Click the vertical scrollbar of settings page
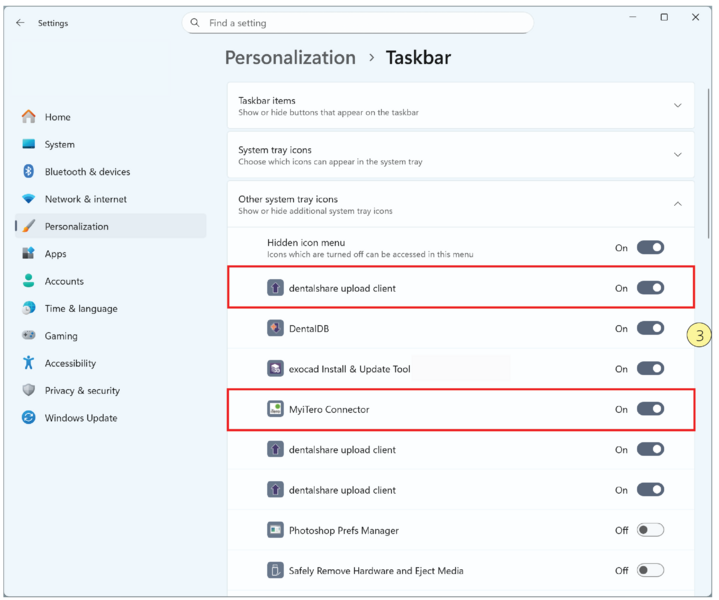The height and width of the screenshot is (600, 719). click(709, 163)
